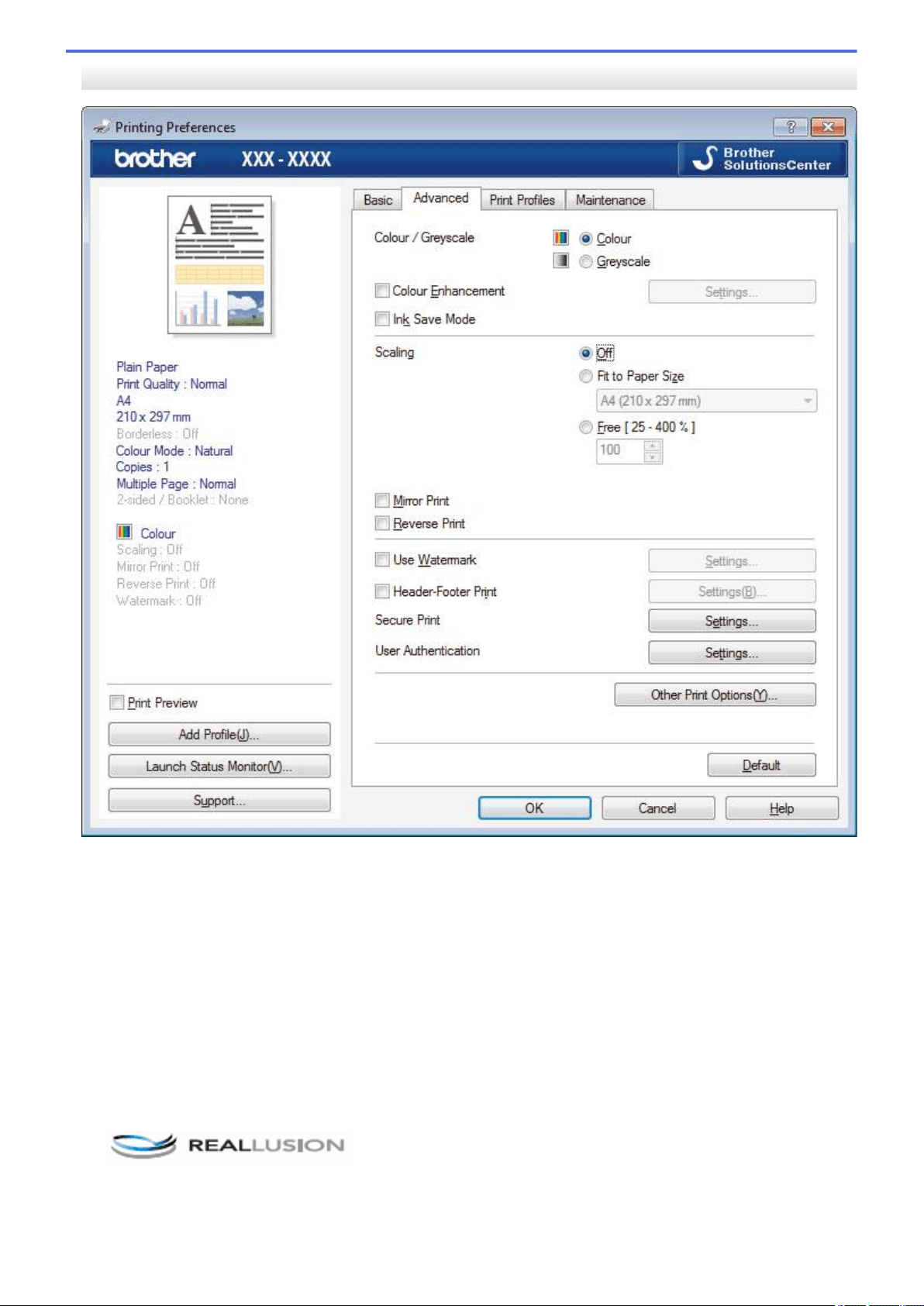Click 'Plain Paper' summary text

pyautogui.click(x=147, y=367)
